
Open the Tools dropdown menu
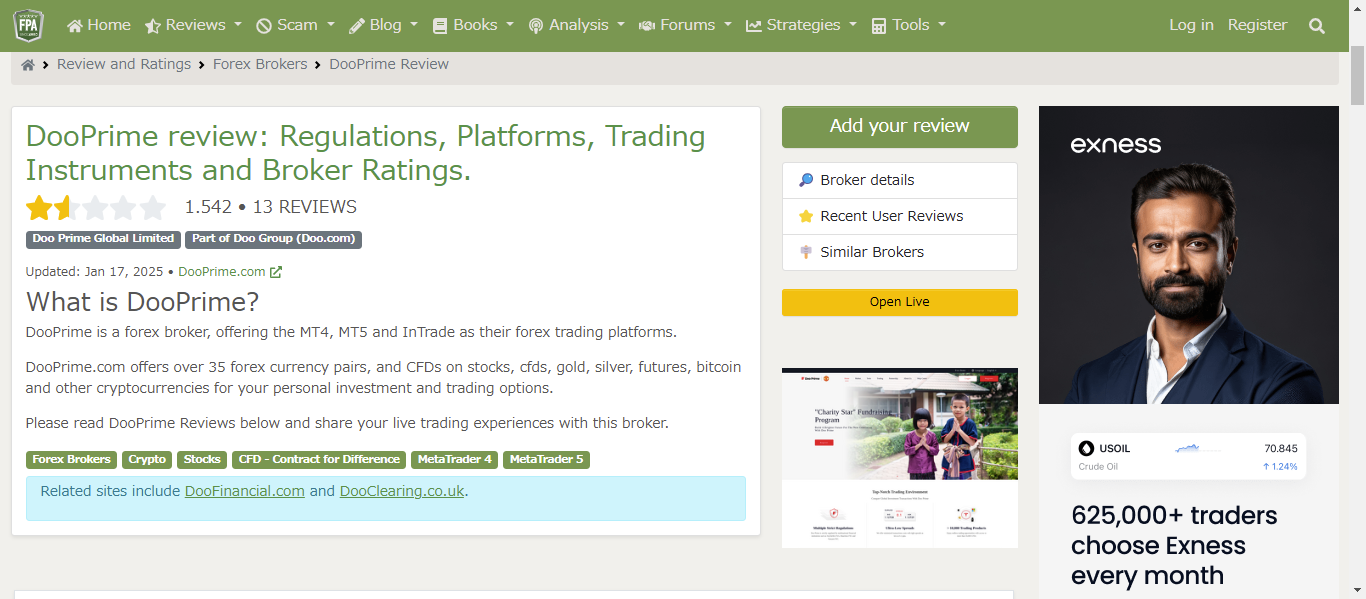[x=908, y=25]
